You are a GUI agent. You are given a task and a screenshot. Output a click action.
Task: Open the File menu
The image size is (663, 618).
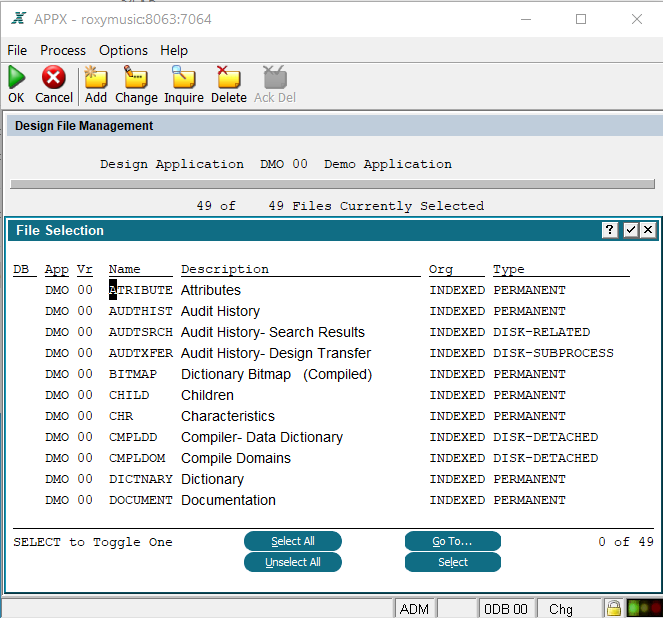point(17,50)
